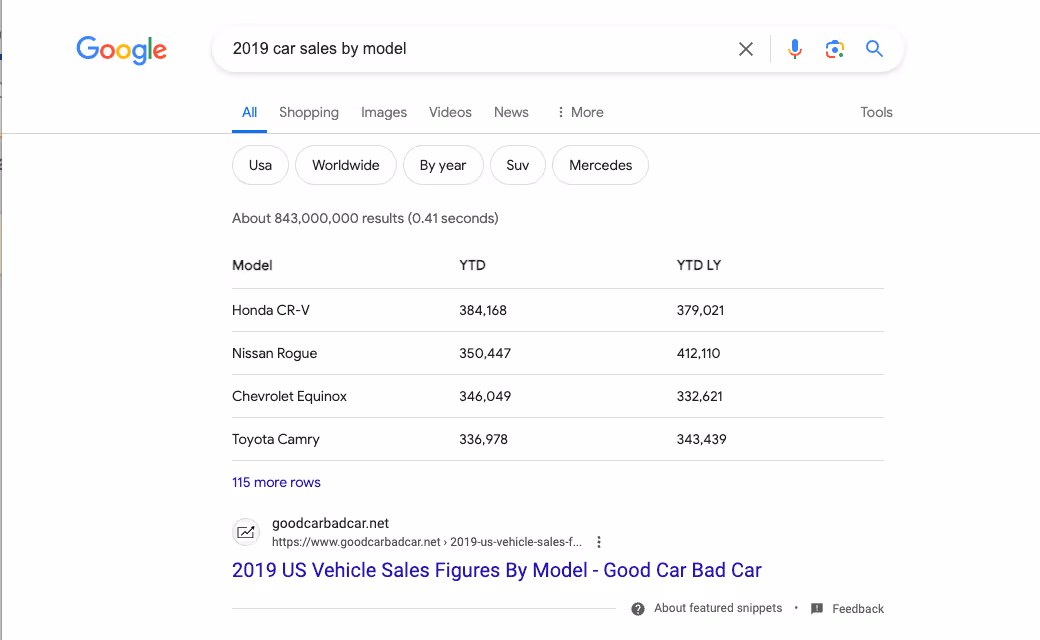This screenshot has width=1040, height=640.
Task: Click the goodcarbadcar.net site favicon
Action: [246, 532]
